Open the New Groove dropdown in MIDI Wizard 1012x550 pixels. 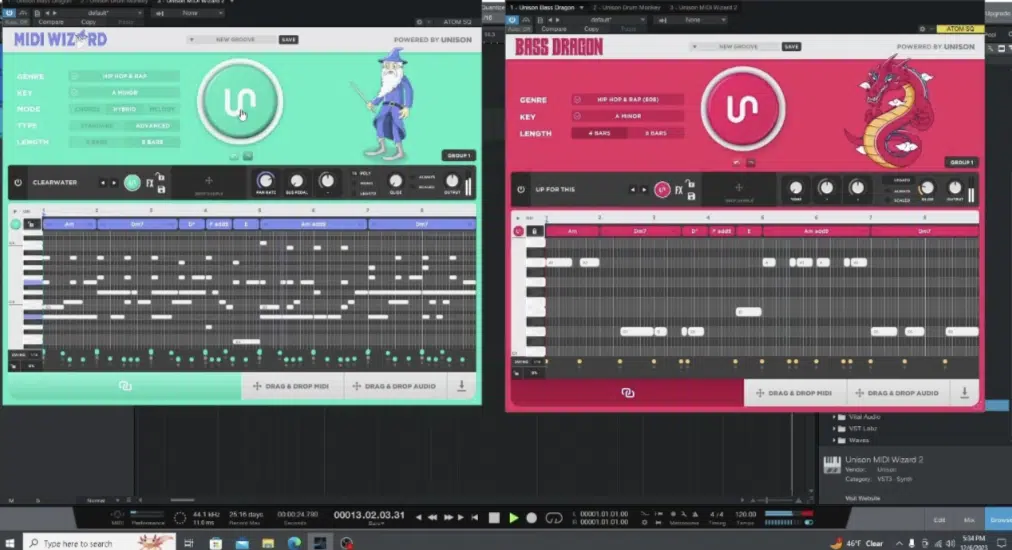coord(231,39)
